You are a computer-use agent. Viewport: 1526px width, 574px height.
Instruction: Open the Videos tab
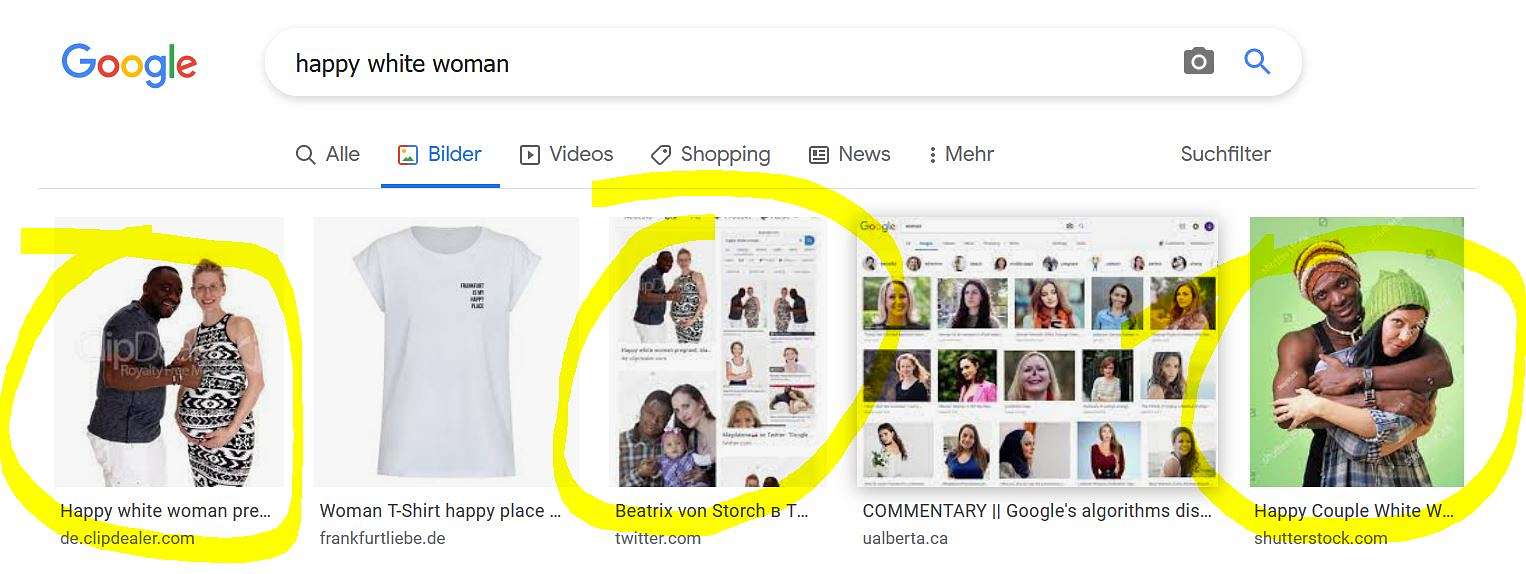567,155
